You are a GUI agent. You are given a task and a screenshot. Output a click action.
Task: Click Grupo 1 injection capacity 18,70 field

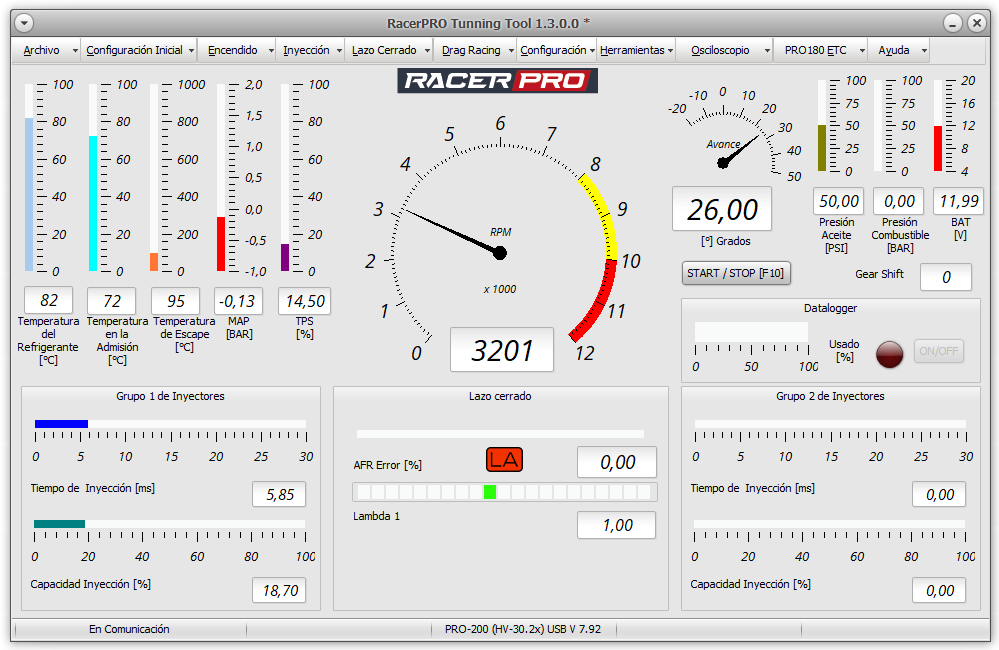(x=280, y=591)
